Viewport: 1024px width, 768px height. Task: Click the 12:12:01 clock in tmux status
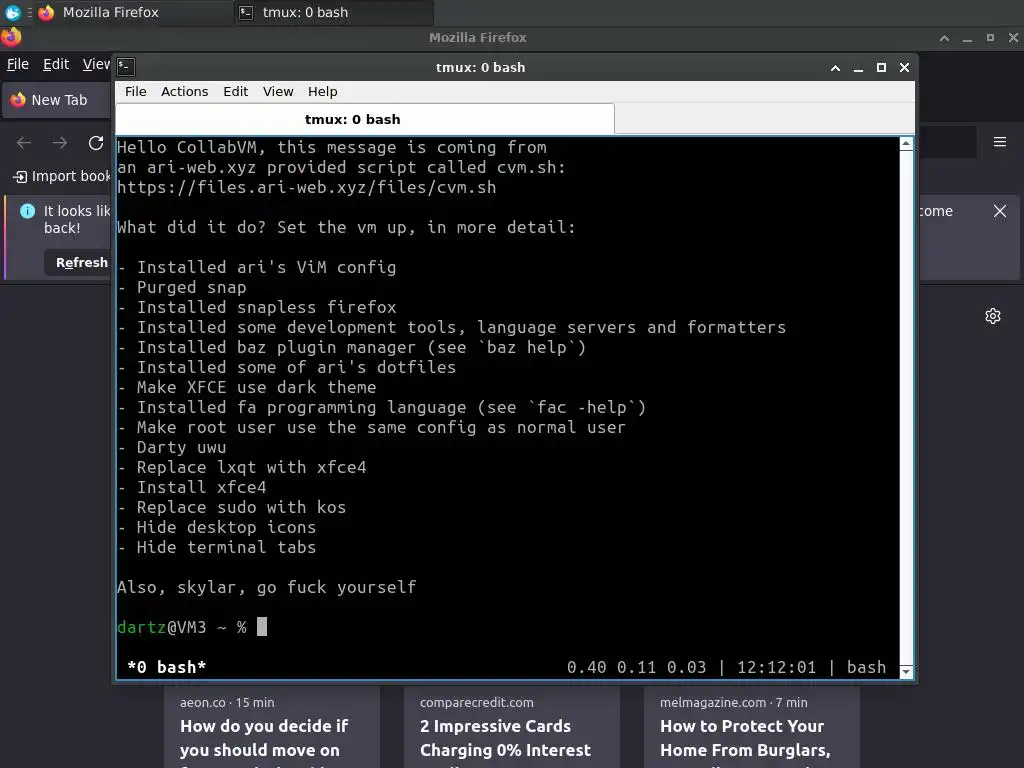click(x=776, y=667)
